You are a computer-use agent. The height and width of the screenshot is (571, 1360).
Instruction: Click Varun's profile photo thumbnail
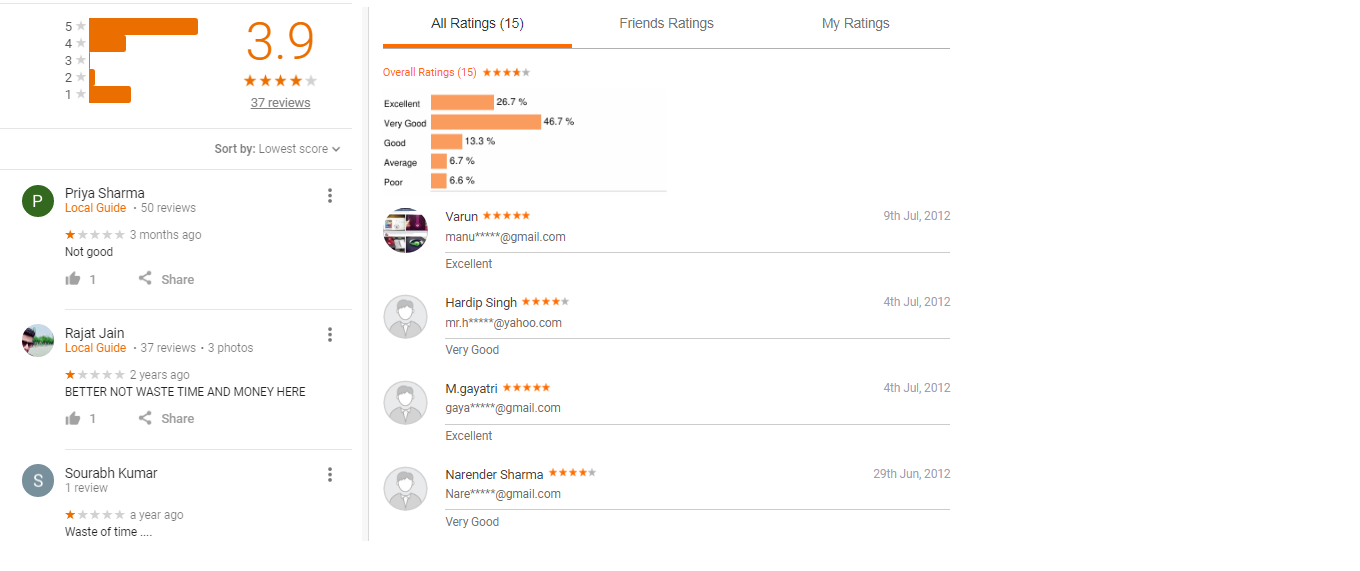pos(406,230)
